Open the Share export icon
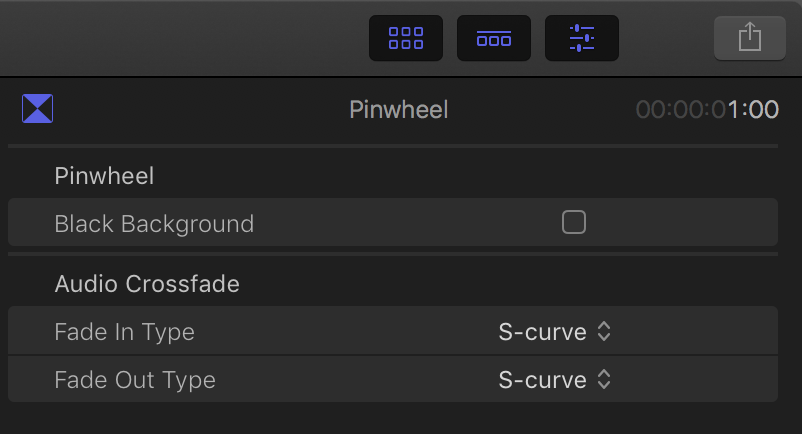 [750, 38]
